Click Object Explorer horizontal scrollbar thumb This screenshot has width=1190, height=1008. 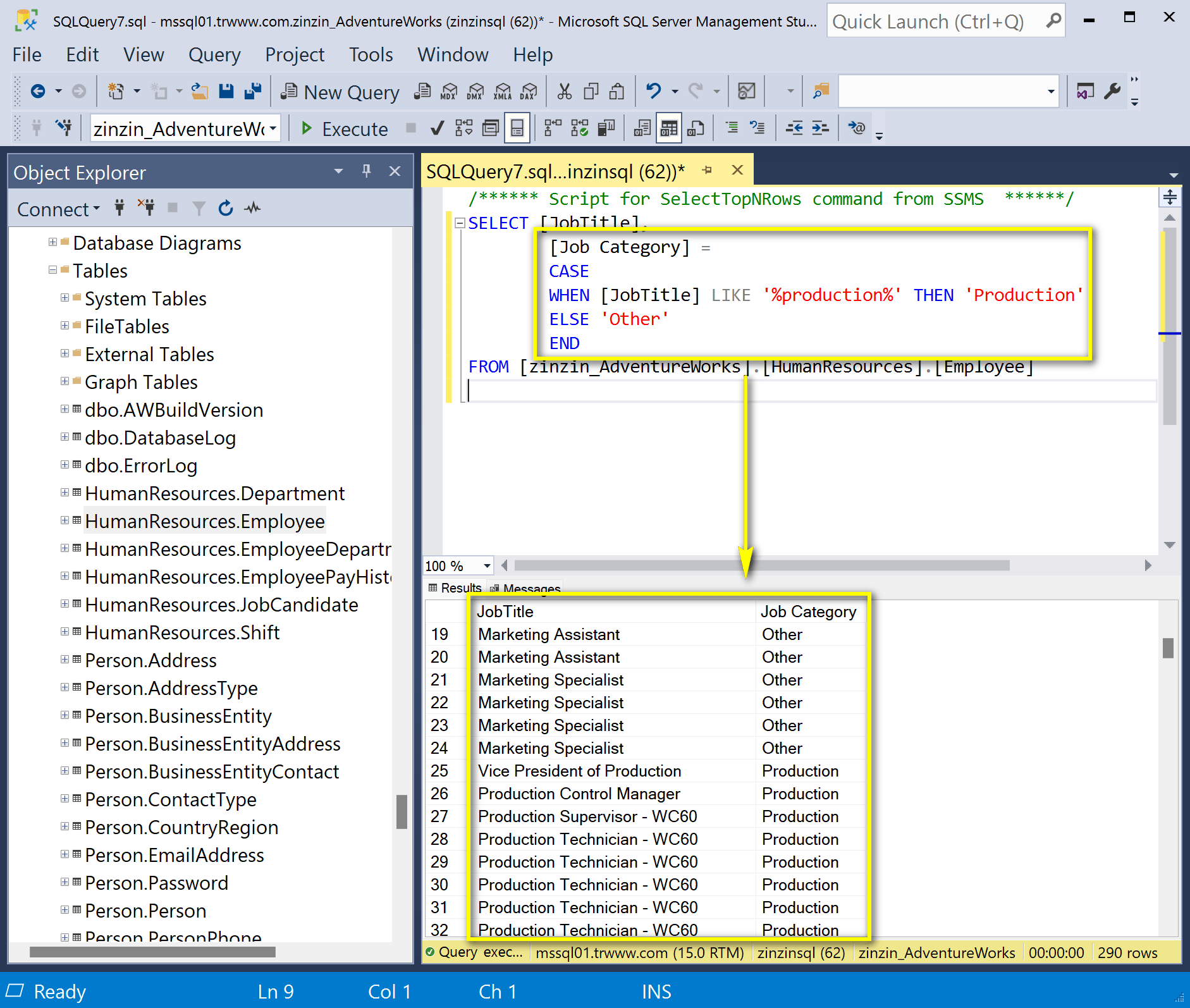click(x=152, y=951)
